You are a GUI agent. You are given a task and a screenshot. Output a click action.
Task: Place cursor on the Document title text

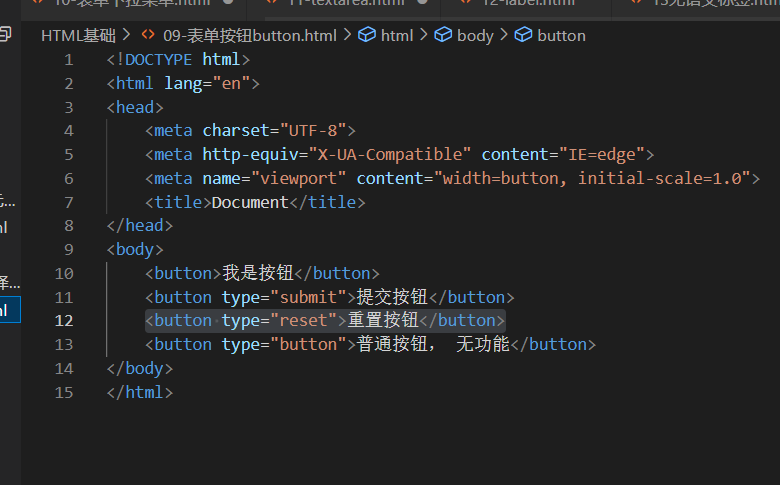click(x=248, y=202)
